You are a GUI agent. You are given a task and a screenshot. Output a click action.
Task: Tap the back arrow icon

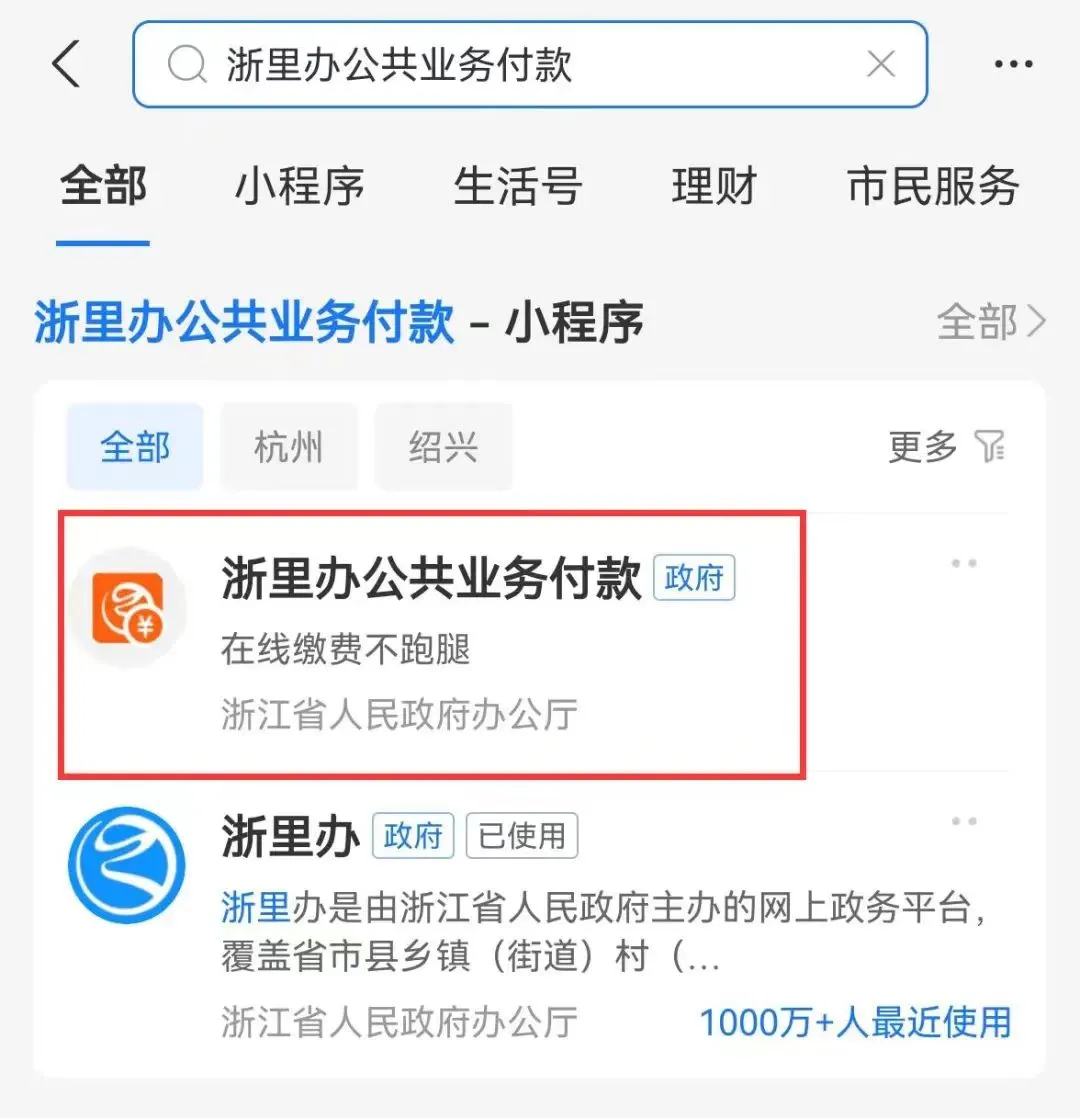click(66, 63)
